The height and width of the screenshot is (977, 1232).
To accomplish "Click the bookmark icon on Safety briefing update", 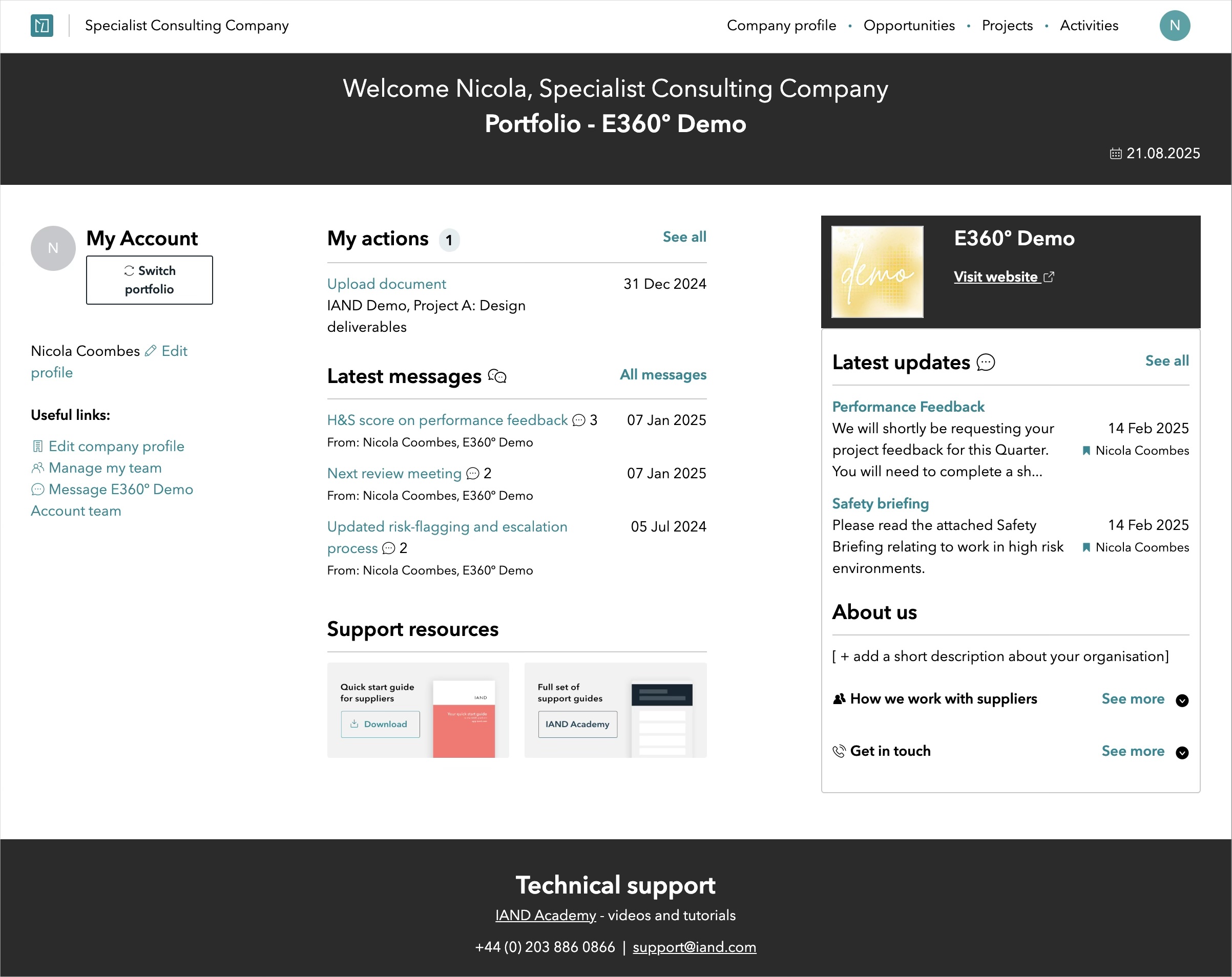I will point(1087,547).
